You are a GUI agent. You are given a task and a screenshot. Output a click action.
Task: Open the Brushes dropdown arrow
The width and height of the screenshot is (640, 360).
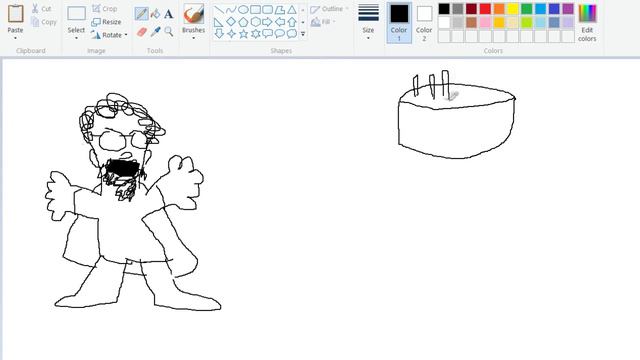(193, 38)
